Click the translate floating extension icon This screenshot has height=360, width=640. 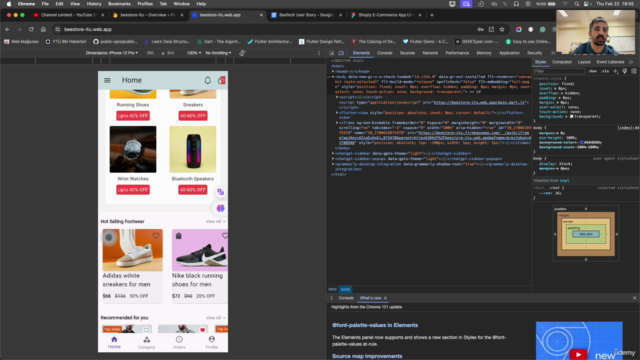point(220,192)
